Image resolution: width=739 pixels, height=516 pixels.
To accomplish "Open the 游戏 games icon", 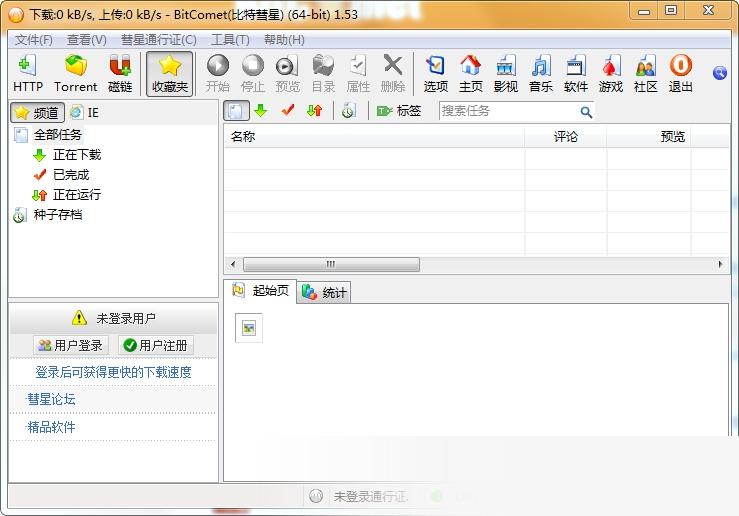I will point(611,74).
